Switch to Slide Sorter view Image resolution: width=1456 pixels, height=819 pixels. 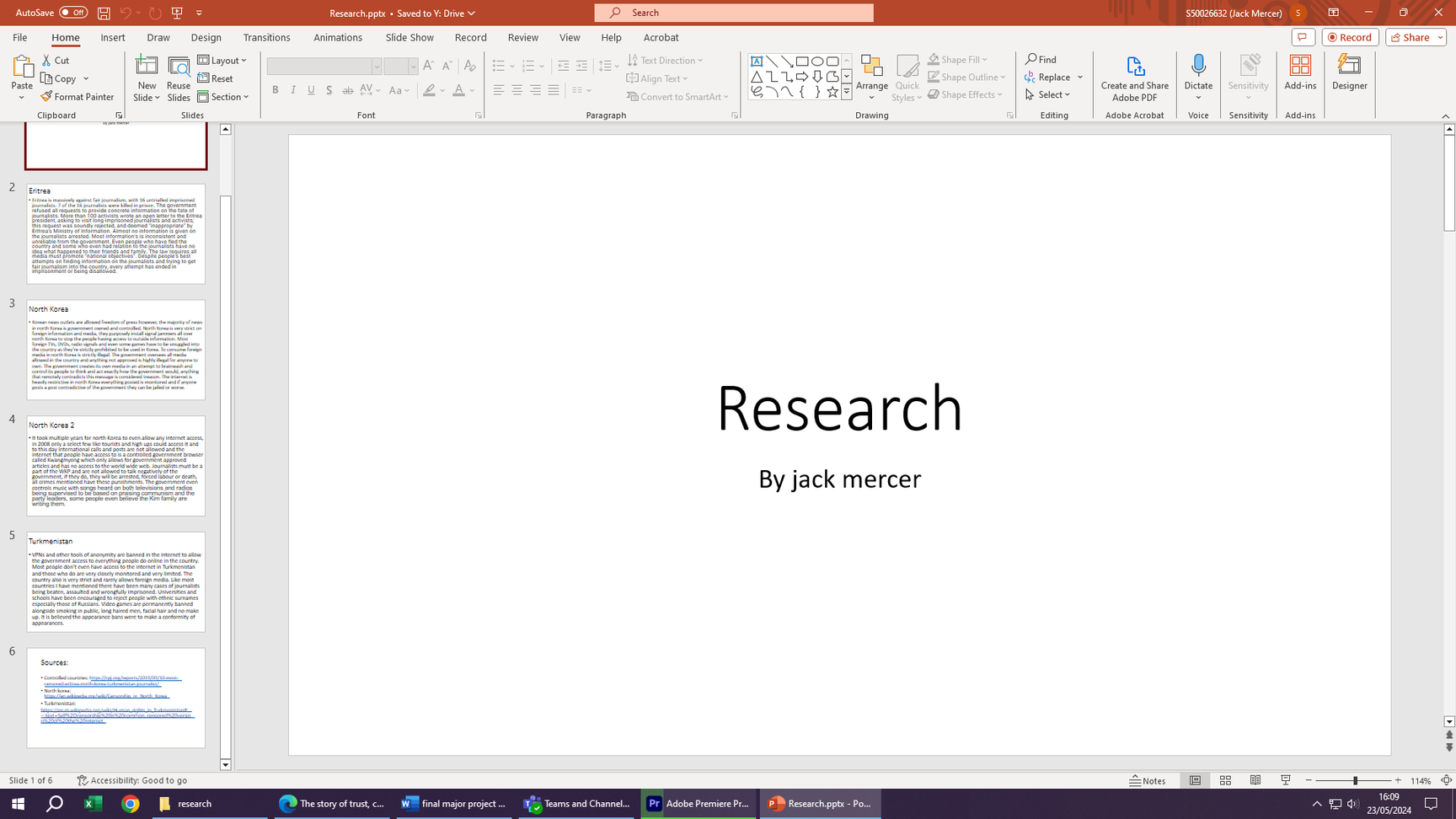(x=1225, y=781)
